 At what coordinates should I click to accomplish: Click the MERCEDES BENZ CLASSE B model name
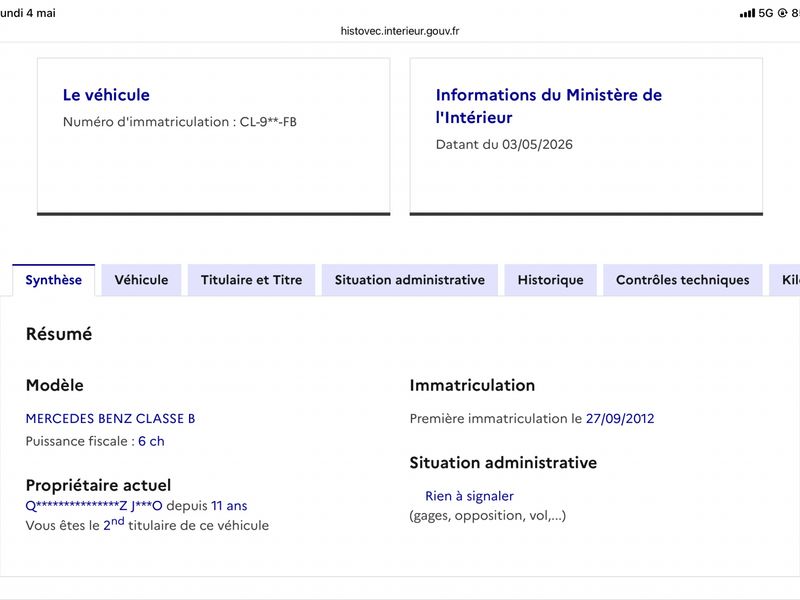click(110, 418)
